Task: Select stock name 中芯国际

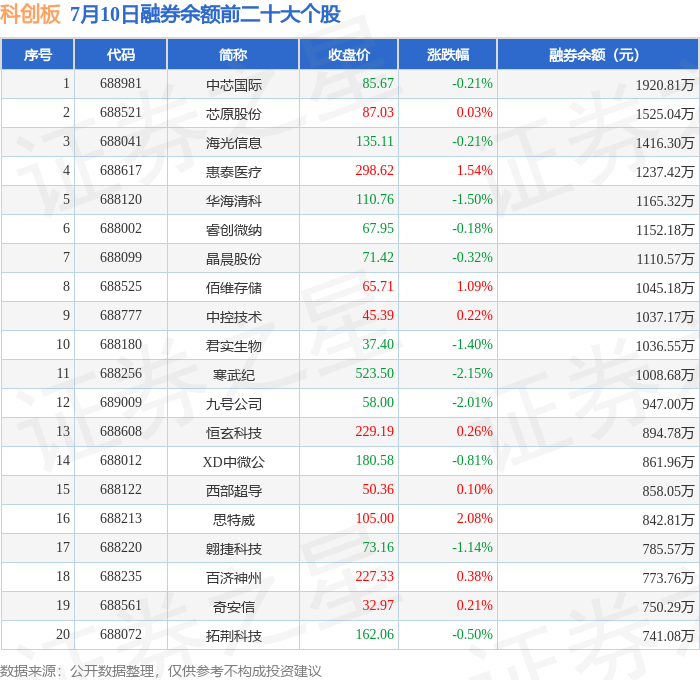Action: click(x=233, y=85)
